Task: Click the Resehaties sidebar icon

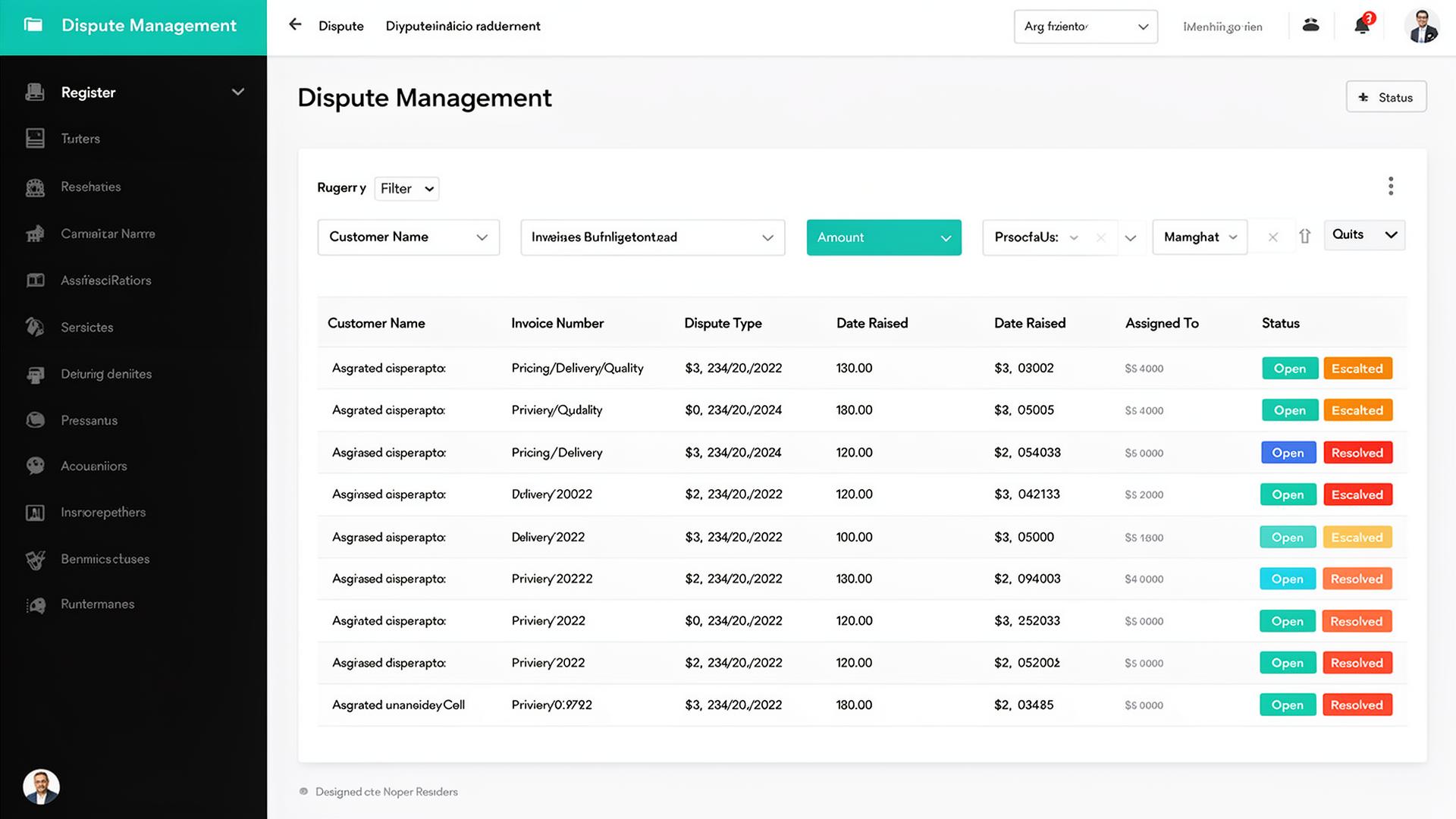Action: (35, 187)
